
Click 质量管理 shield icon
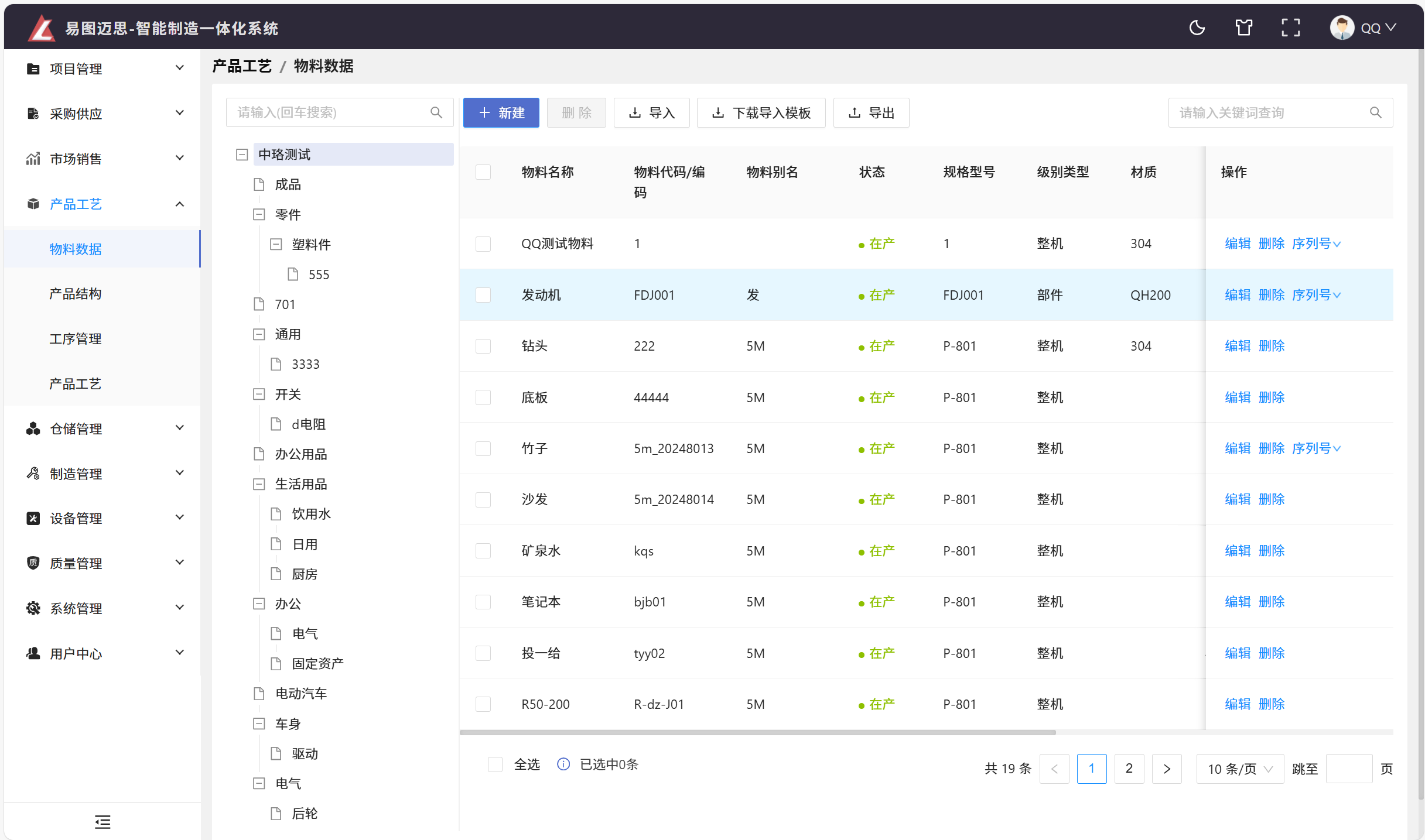tap(33, 563)
